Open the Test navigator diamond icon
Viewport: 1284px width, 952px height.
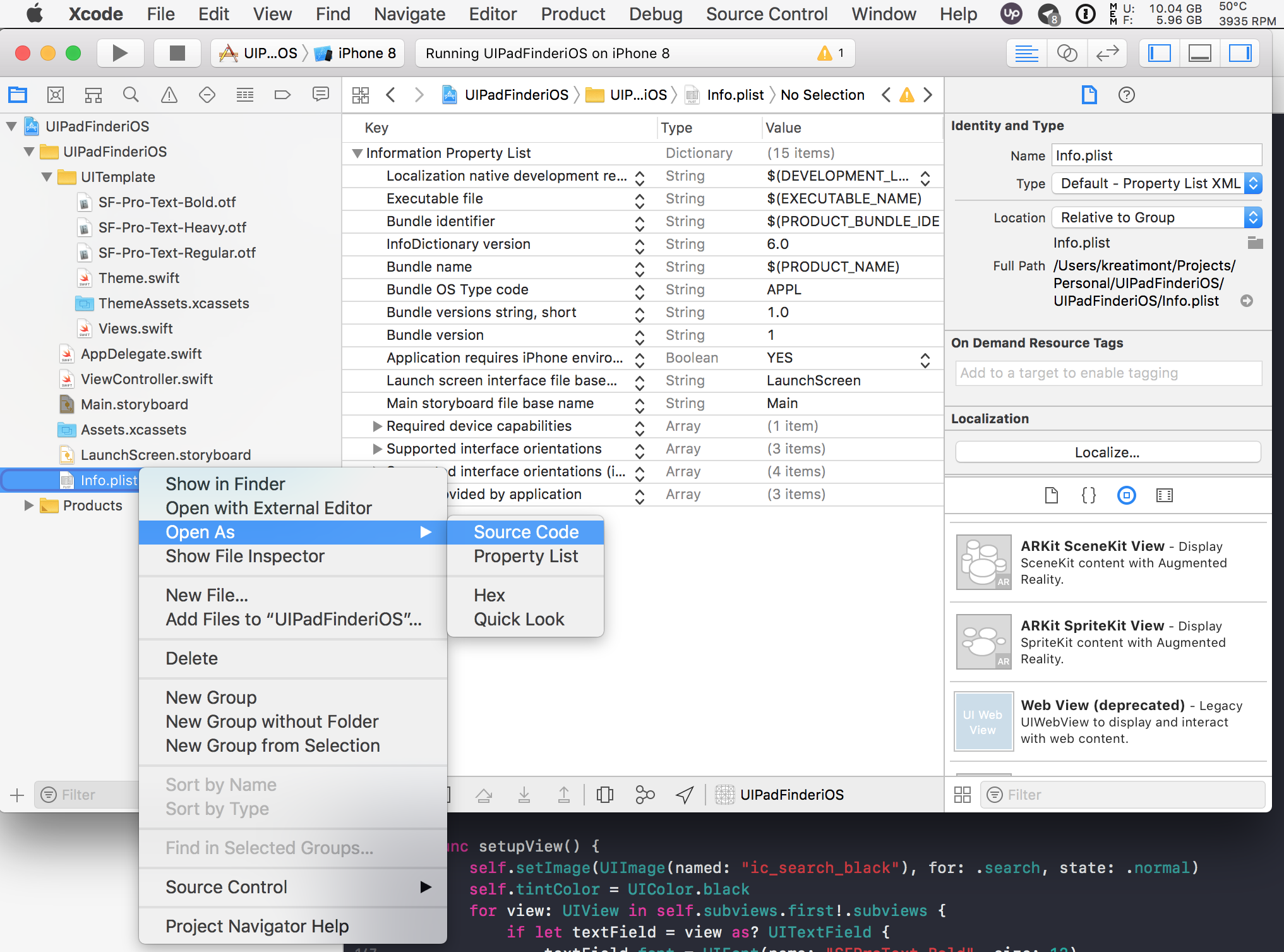(207, 95)
